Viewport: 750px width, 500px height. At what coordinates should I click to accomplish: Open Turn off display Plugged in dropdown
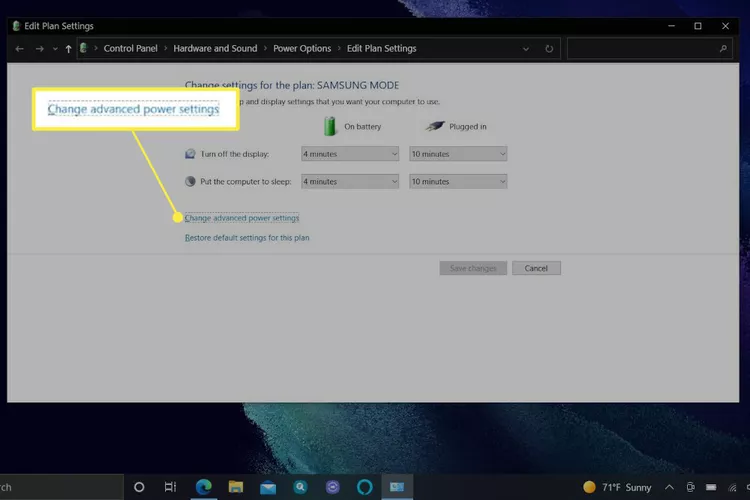pos(458,154)
